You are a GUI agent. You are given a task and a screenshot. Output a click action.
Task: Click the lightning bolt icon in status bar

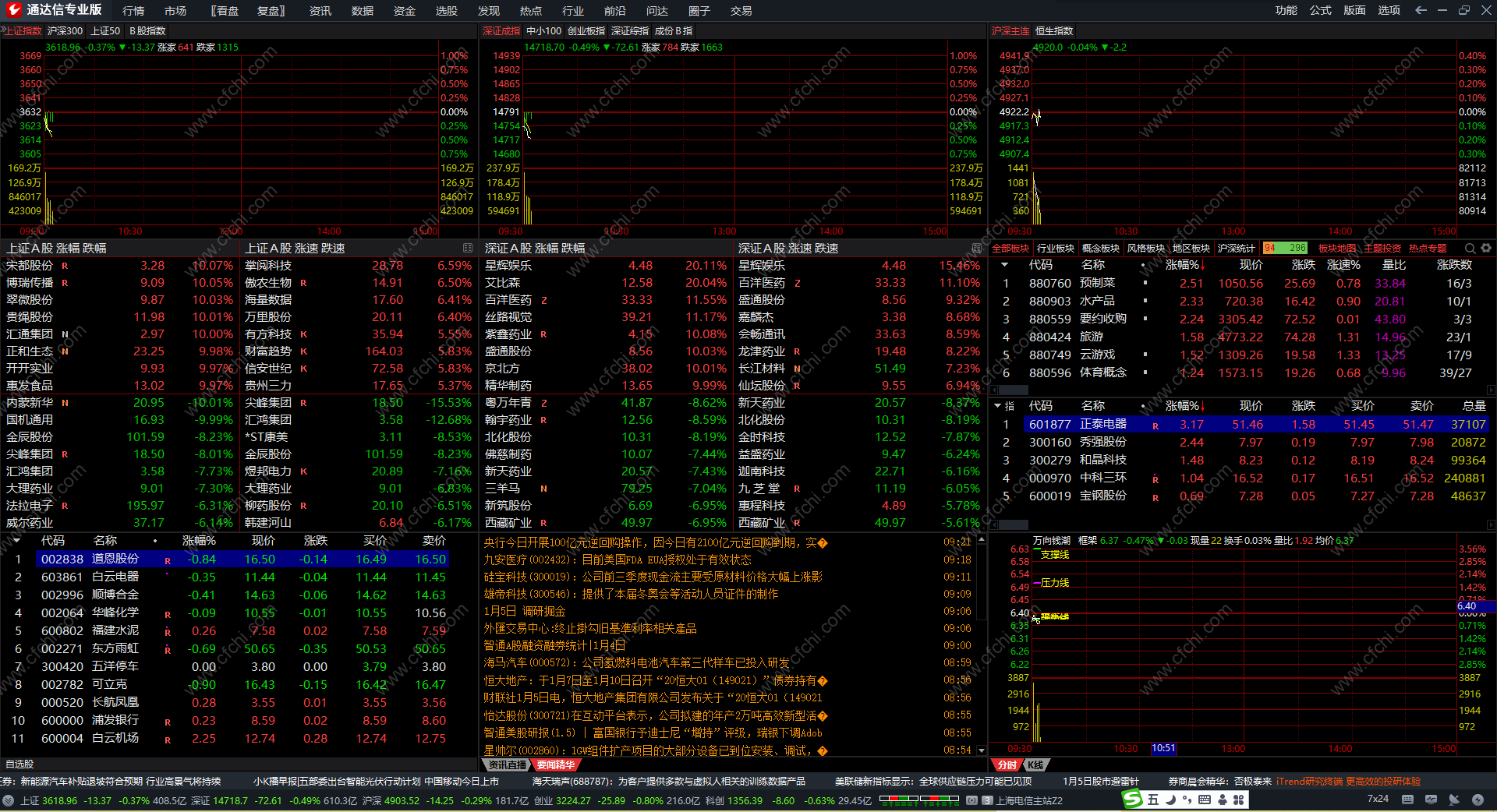click(x=1478, y=800)
